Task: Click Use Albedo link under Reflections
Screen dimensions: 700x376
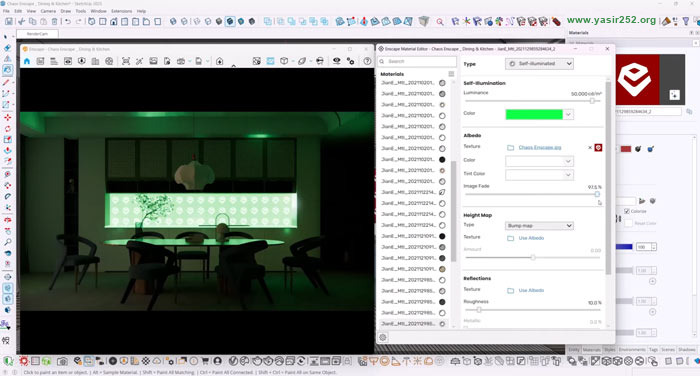Action: click(x=531, y=291)
